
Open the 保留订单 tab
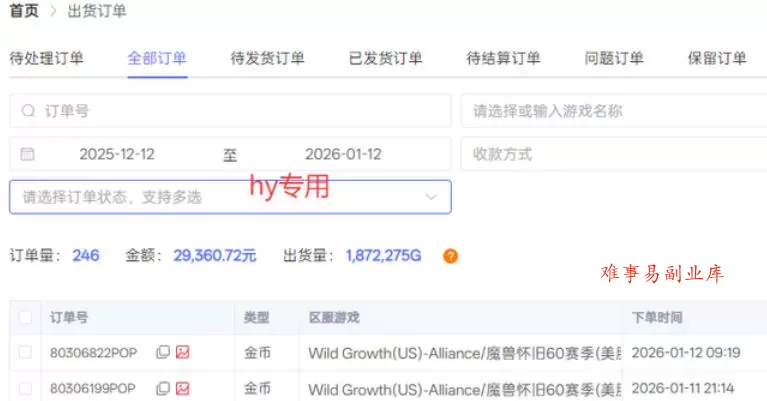pyautogui.click(x=717, y=58)
